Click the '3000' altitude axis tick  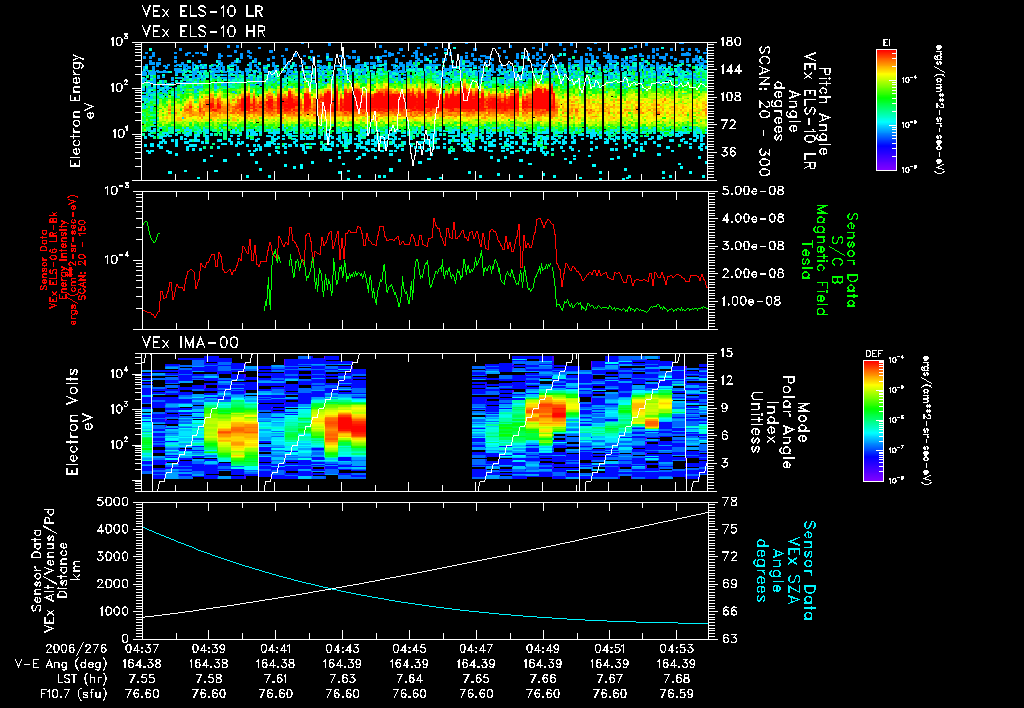[x=112, y=556]
